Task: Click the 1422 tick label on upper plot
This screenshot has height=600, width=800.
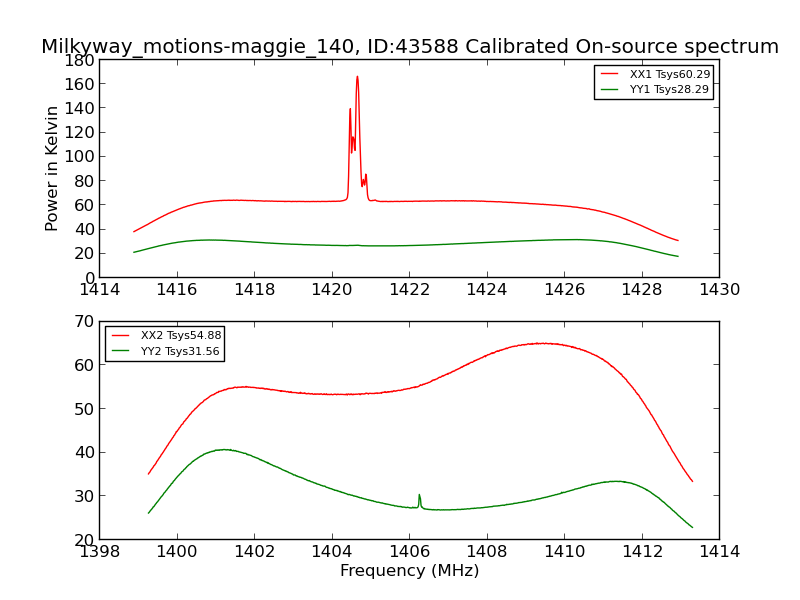Action: [410, 290]
